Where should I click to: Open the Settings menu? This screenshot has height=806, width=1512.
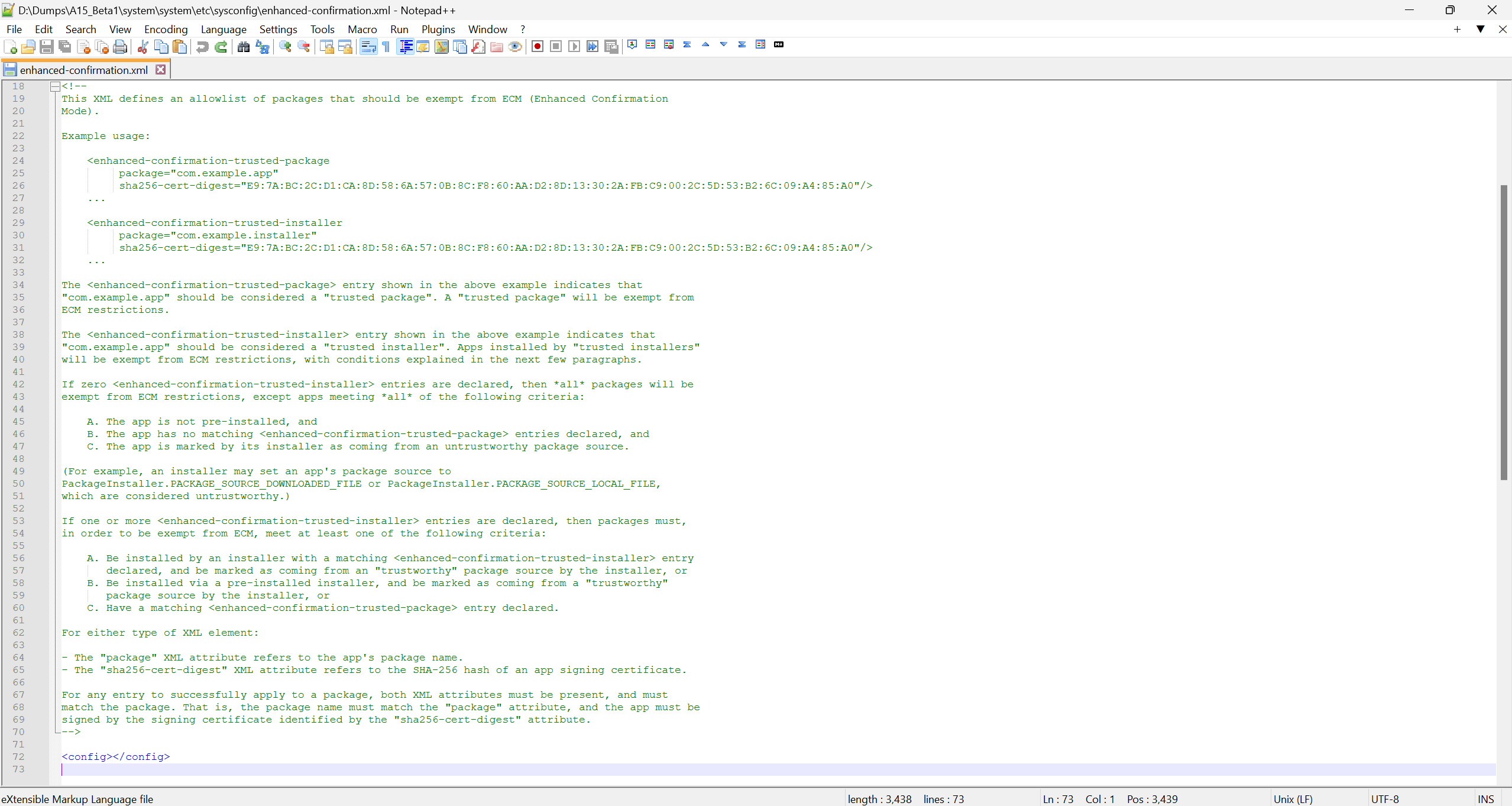[278, 29]
